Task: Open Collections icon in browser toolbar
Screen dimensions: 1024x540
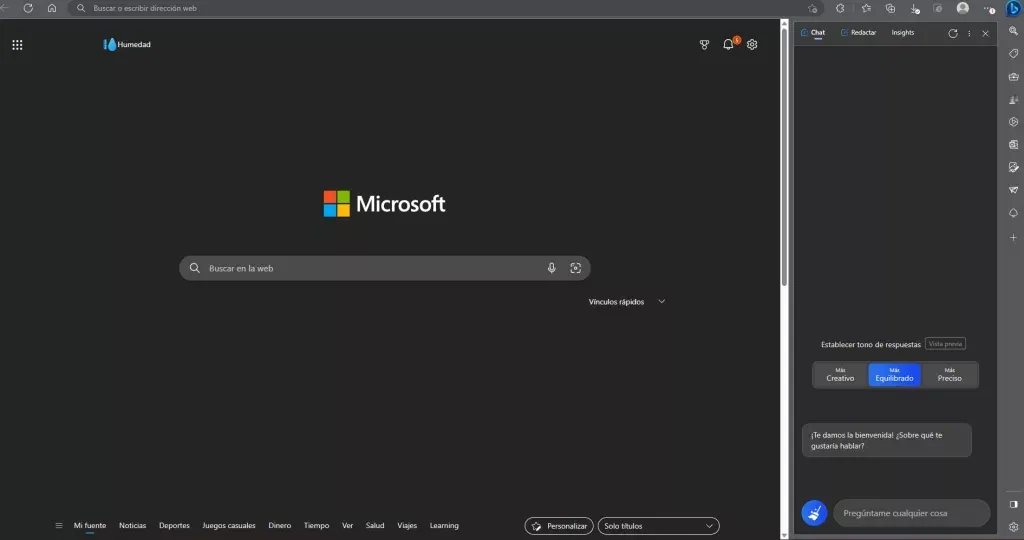Action: pos(890,8)
